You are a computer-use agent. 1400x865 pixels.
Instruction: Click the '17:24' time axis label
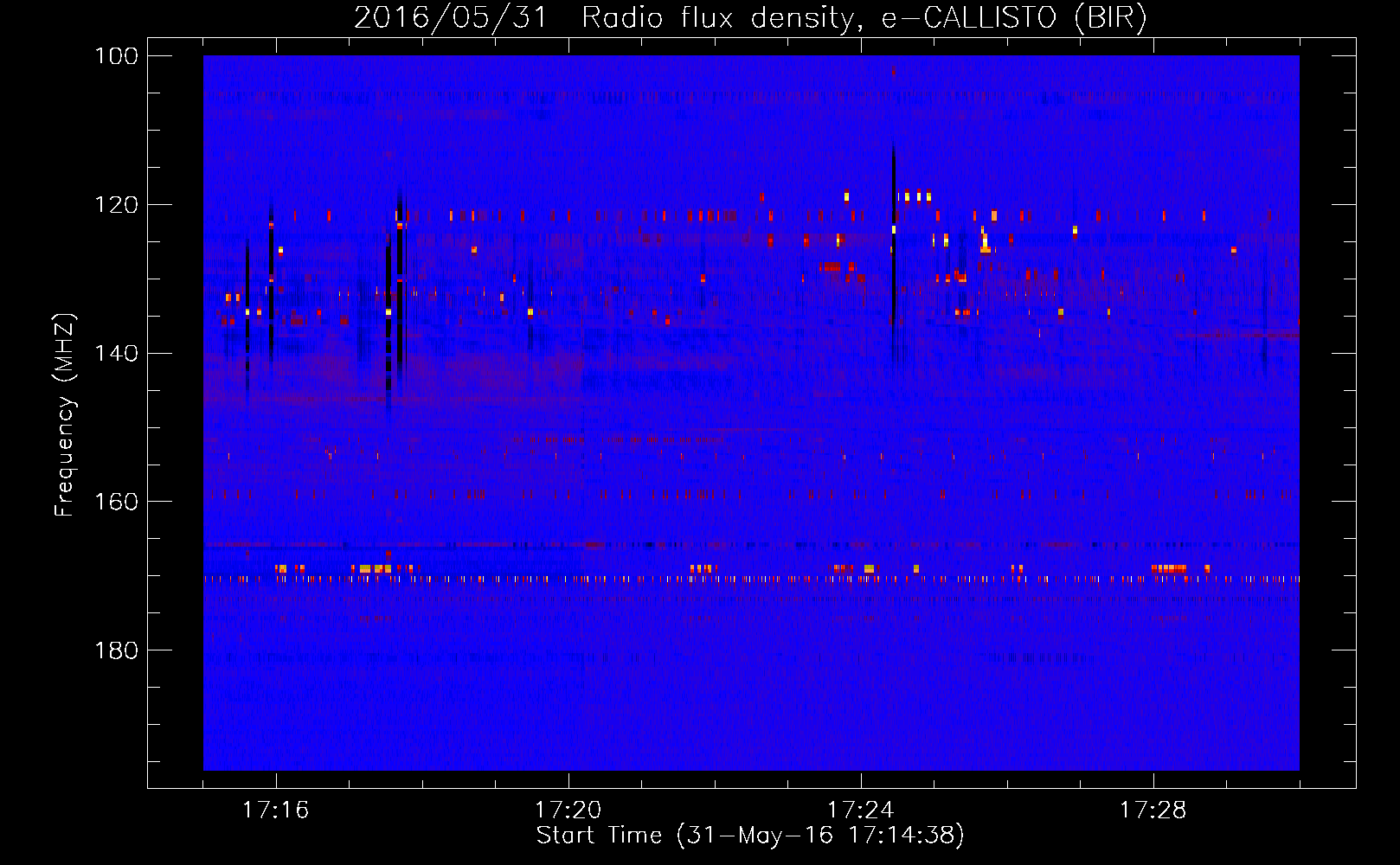pyautogui.click(x=860, y=811)
